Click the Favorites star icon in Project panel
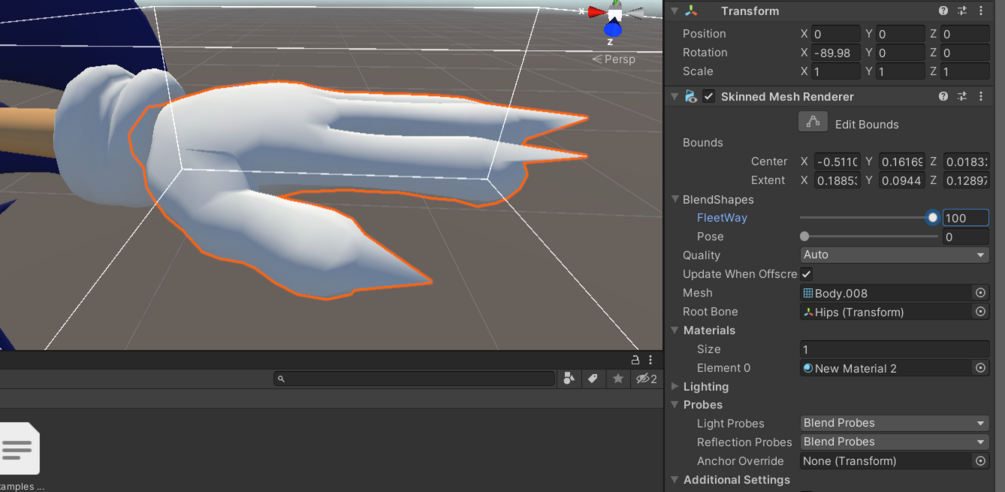The height and width of the screenshot is (492, 1005). click(x=618, y=379)
